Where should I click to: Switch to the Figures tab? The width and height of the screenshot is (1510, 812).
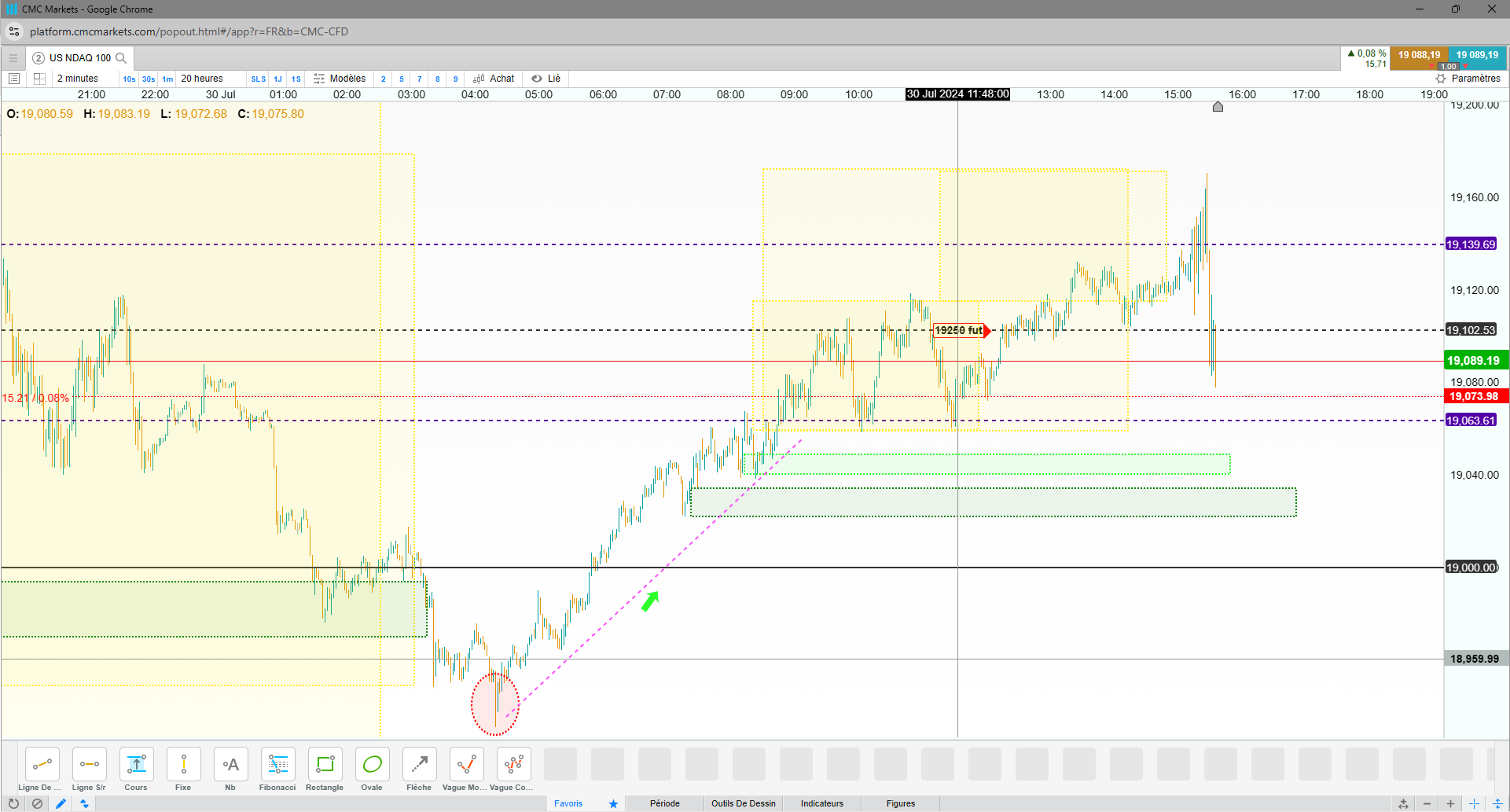(901, 803)
